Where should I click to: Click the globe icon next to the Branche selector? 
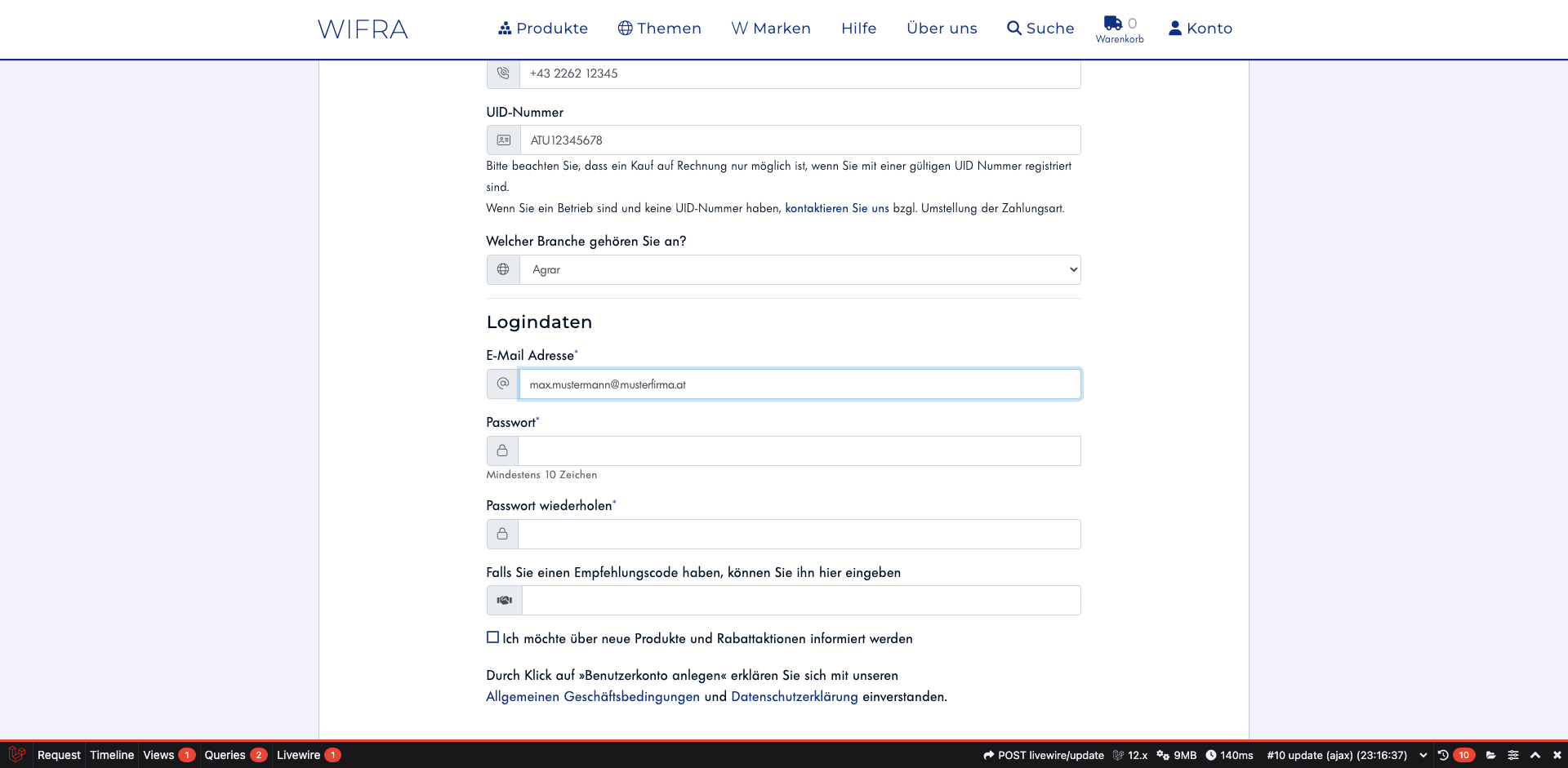[x=502, y=269]
